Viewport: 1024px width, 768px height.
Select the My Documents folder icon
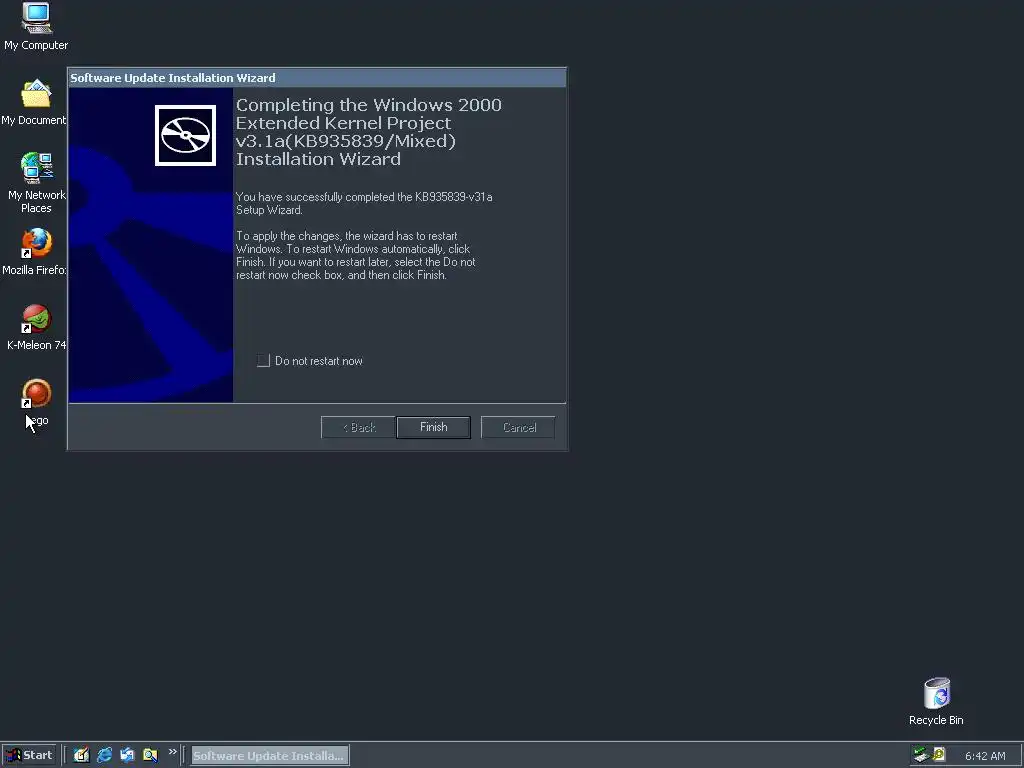click(36, 93)
